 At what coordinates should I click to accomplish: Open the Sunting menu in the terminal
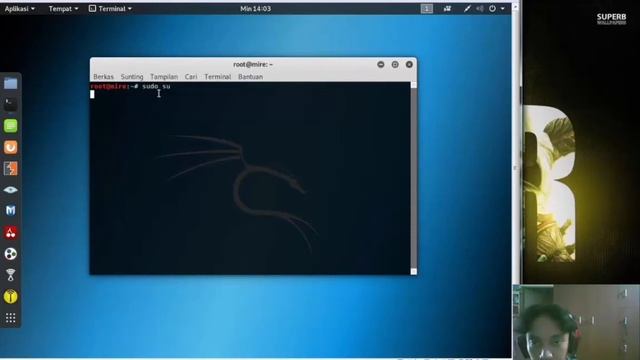(132, 77)
